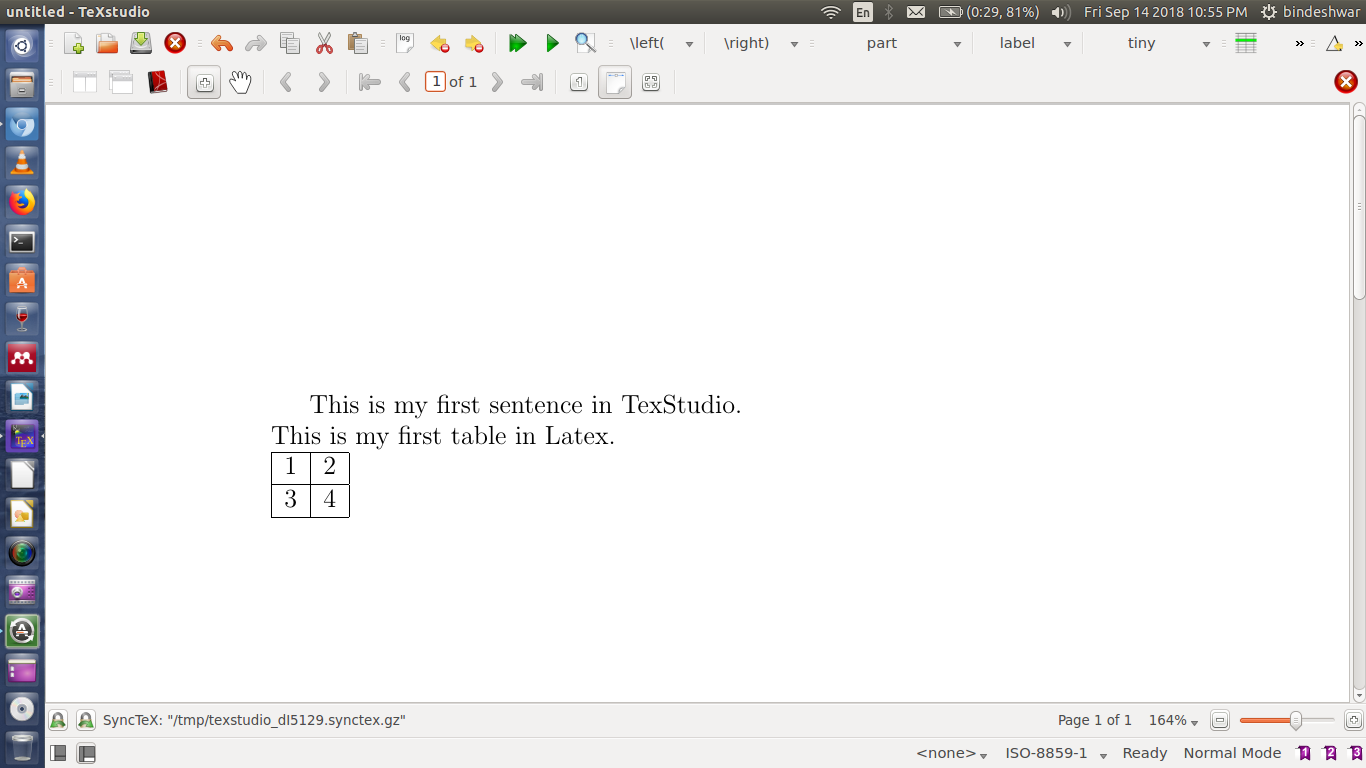1366x768 pixels.
Task: Undo the last edit
Action: [x=222, y=43]
